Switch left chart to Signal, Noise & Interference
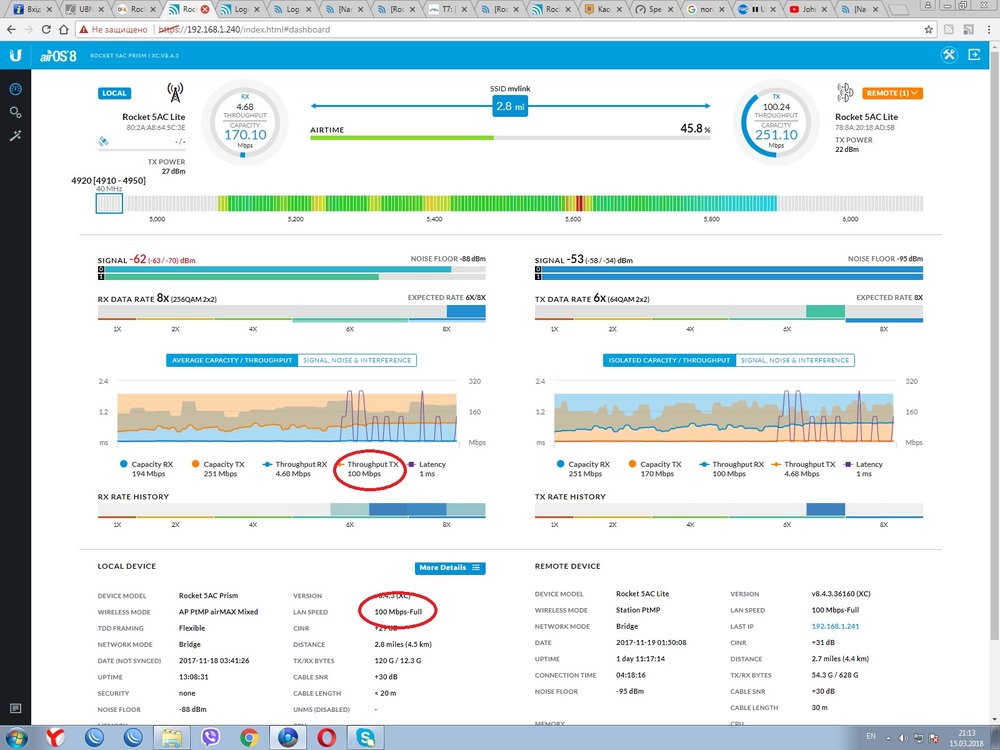 click(x=356, y=360)
